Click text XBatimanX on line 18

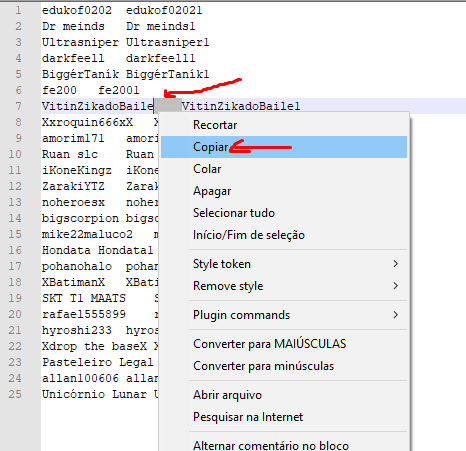pos(73,282)
